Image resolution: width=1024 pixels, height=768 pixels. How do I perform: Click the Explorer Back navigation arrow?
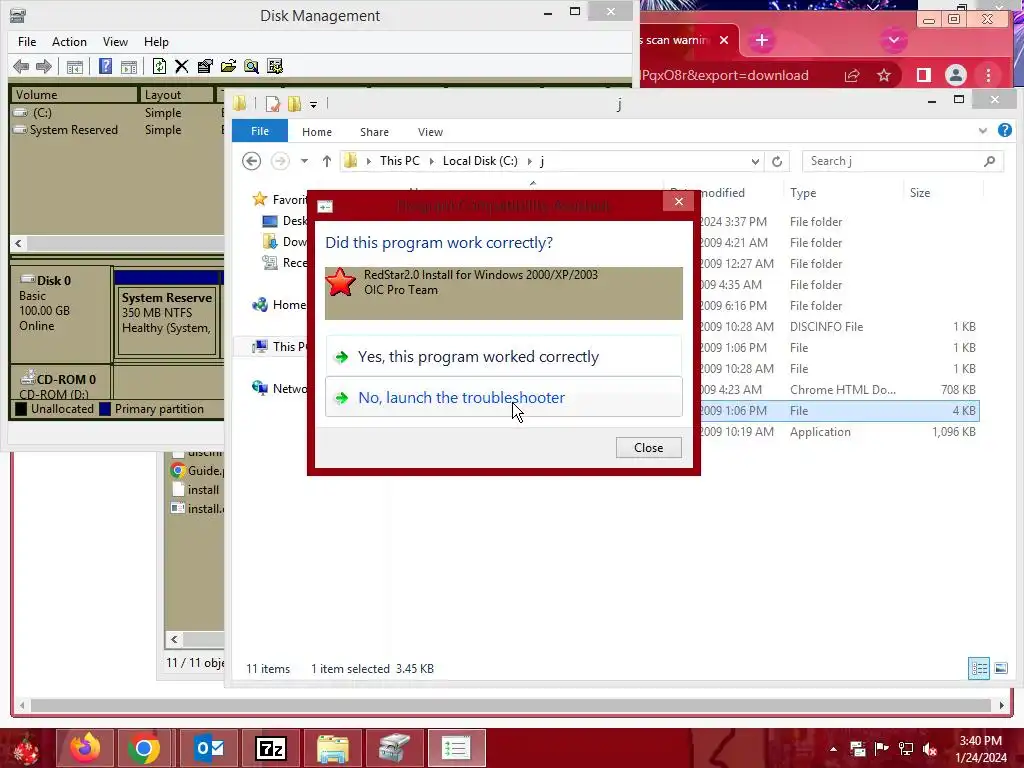[x=251, y=161]
